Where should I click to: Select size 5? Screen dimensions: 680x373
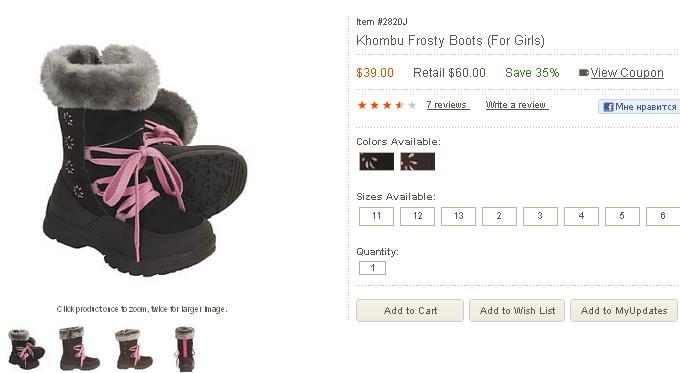[x=622, y=216]
